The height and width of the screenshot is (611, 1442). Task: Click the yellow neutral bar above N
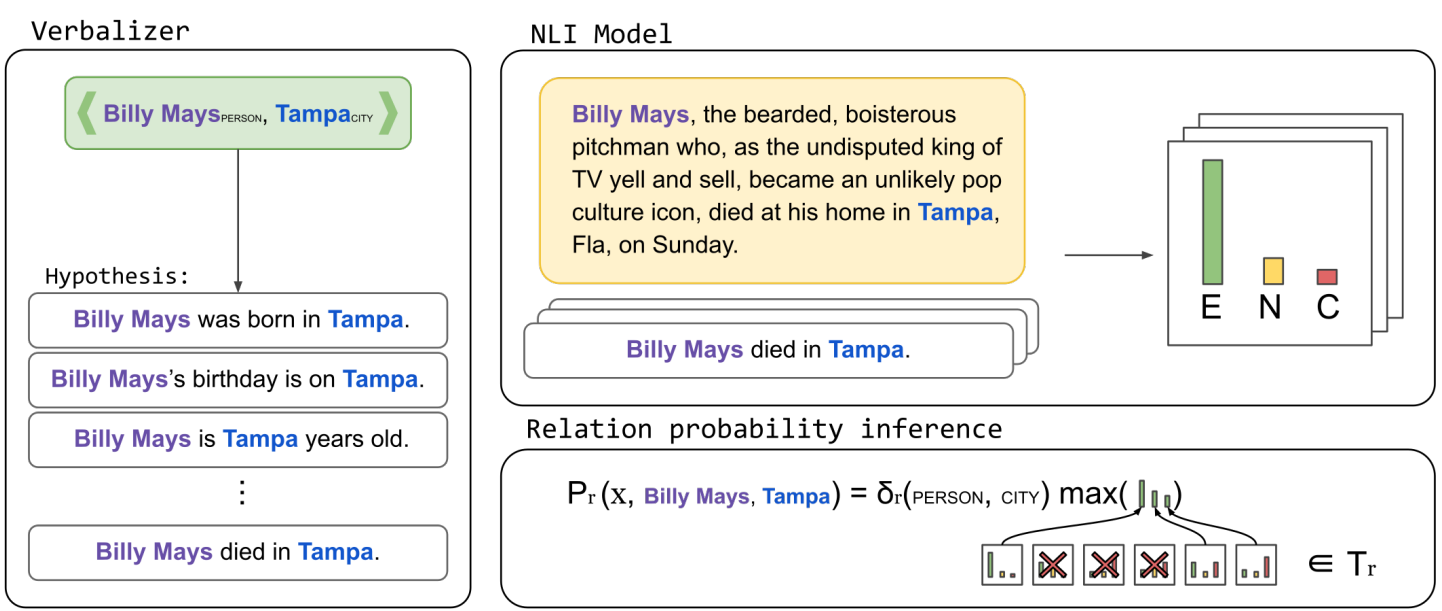pyautogui.click(x=1273, y=271)
